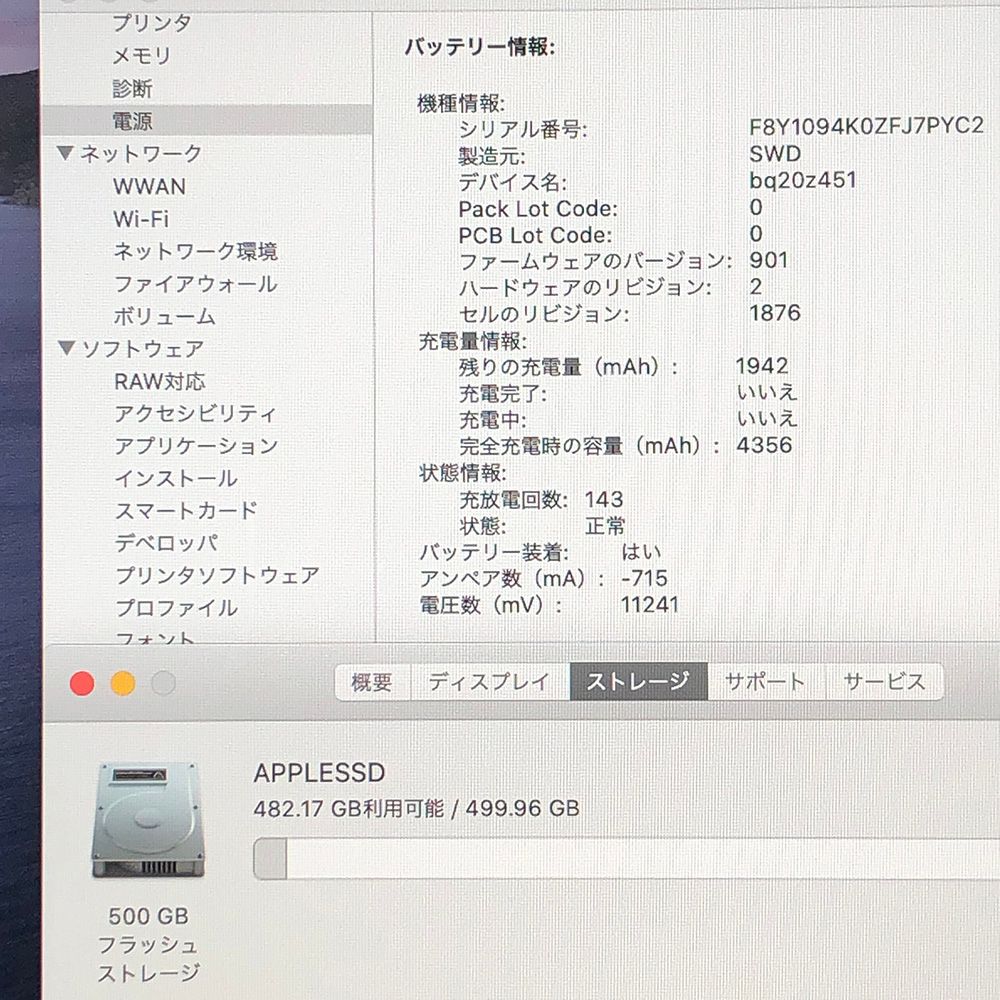This screenshot has width=1000, height=1000.
Task: Collapse the ソフトウェア section triangle
Action: click(66, 348)
